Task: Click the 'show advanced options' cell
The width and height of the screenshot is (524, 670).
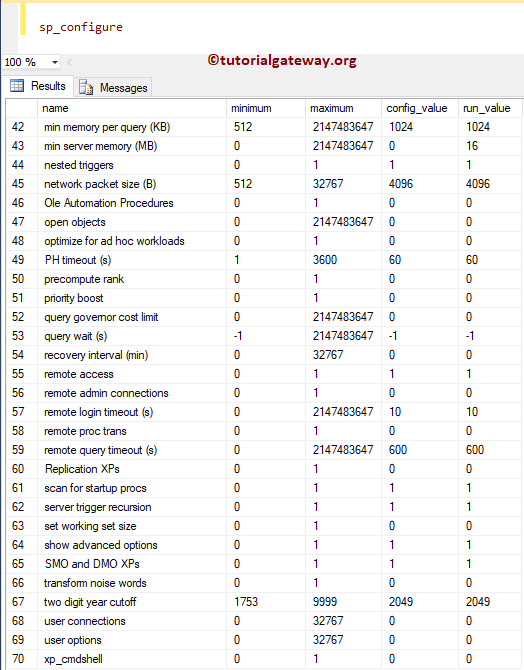Action: [x=132, y=545]
